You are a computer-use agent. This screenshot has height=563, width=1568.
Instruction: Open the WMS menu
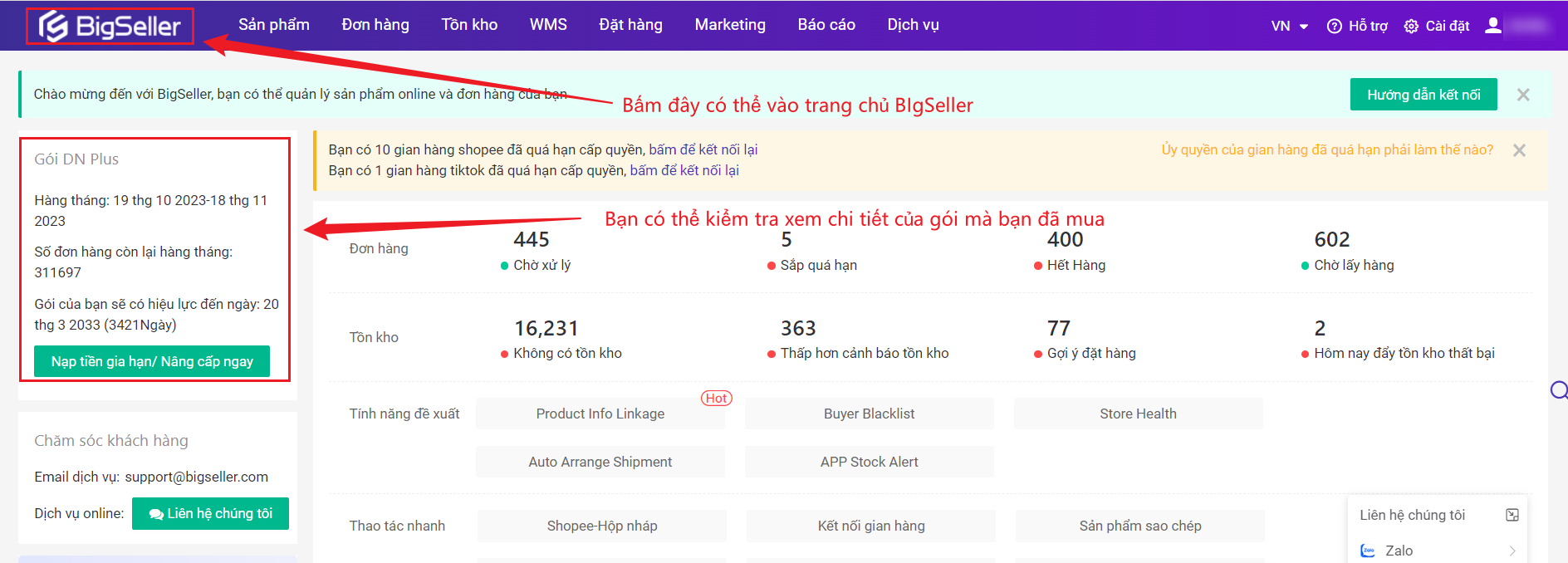coord(548,25)
